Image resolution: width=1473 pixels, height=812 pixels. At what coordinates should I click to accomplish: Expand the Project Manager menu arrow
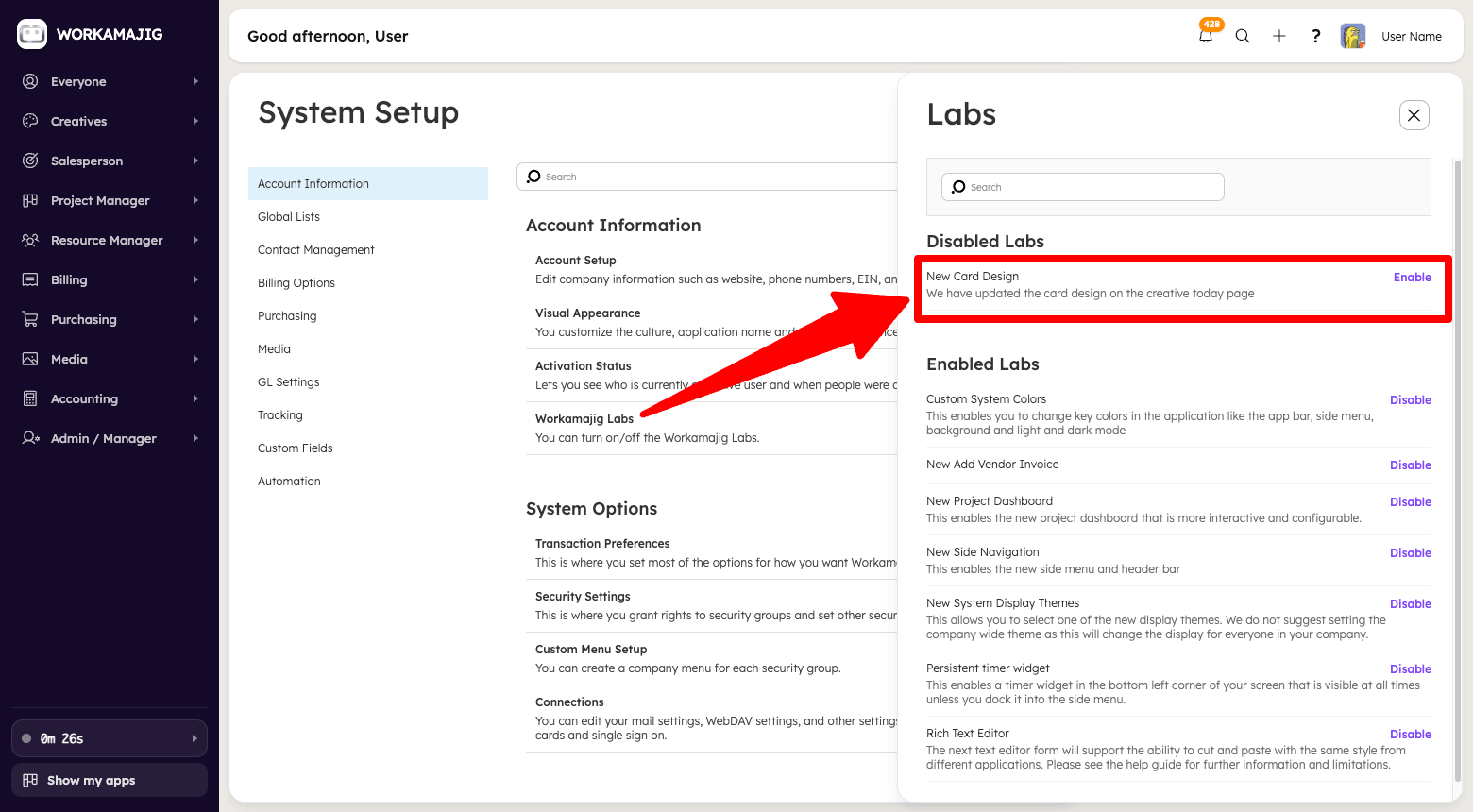point(195,200)
